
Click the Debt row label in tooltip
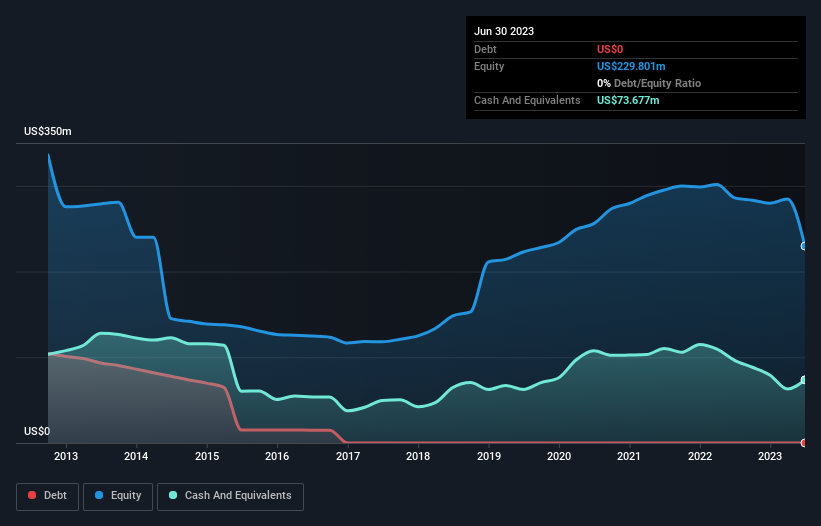[x=485, y=49]
